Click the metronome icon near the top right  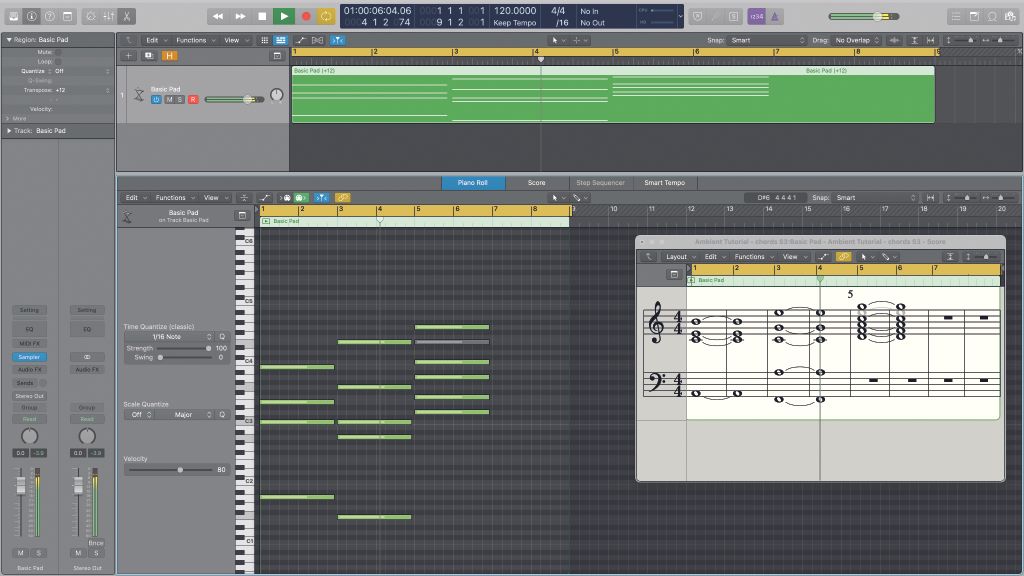tap(775, 16)
